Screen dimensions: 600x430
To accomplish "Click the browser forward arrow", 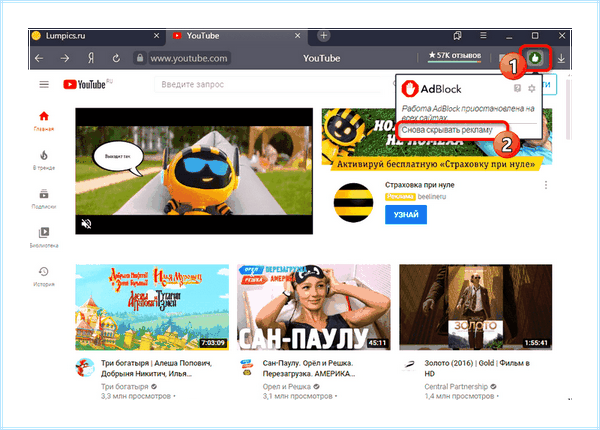I will pos(65,58).
